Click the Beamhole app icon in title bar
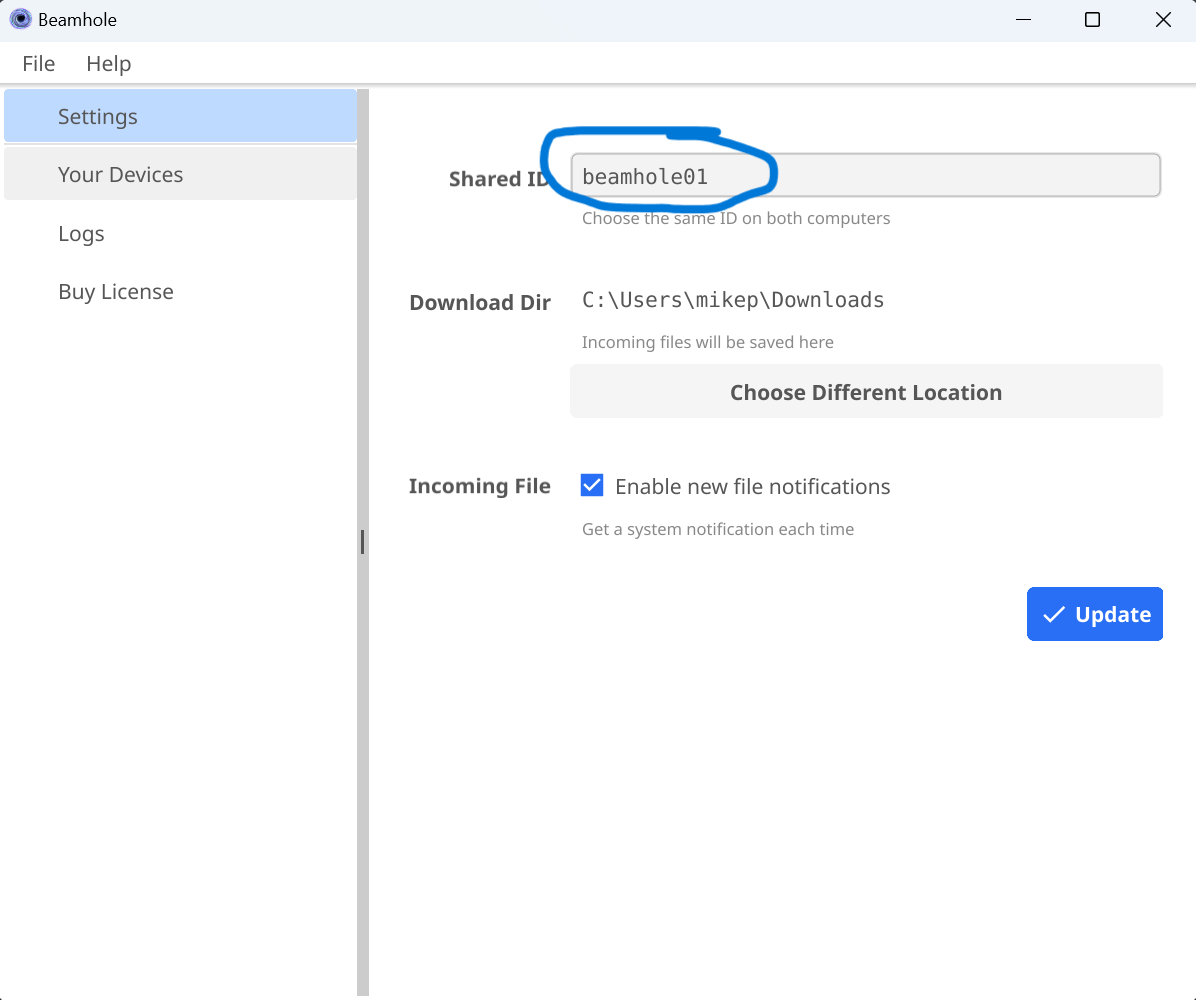1196x1000 pixels. [x=21, y=19]
